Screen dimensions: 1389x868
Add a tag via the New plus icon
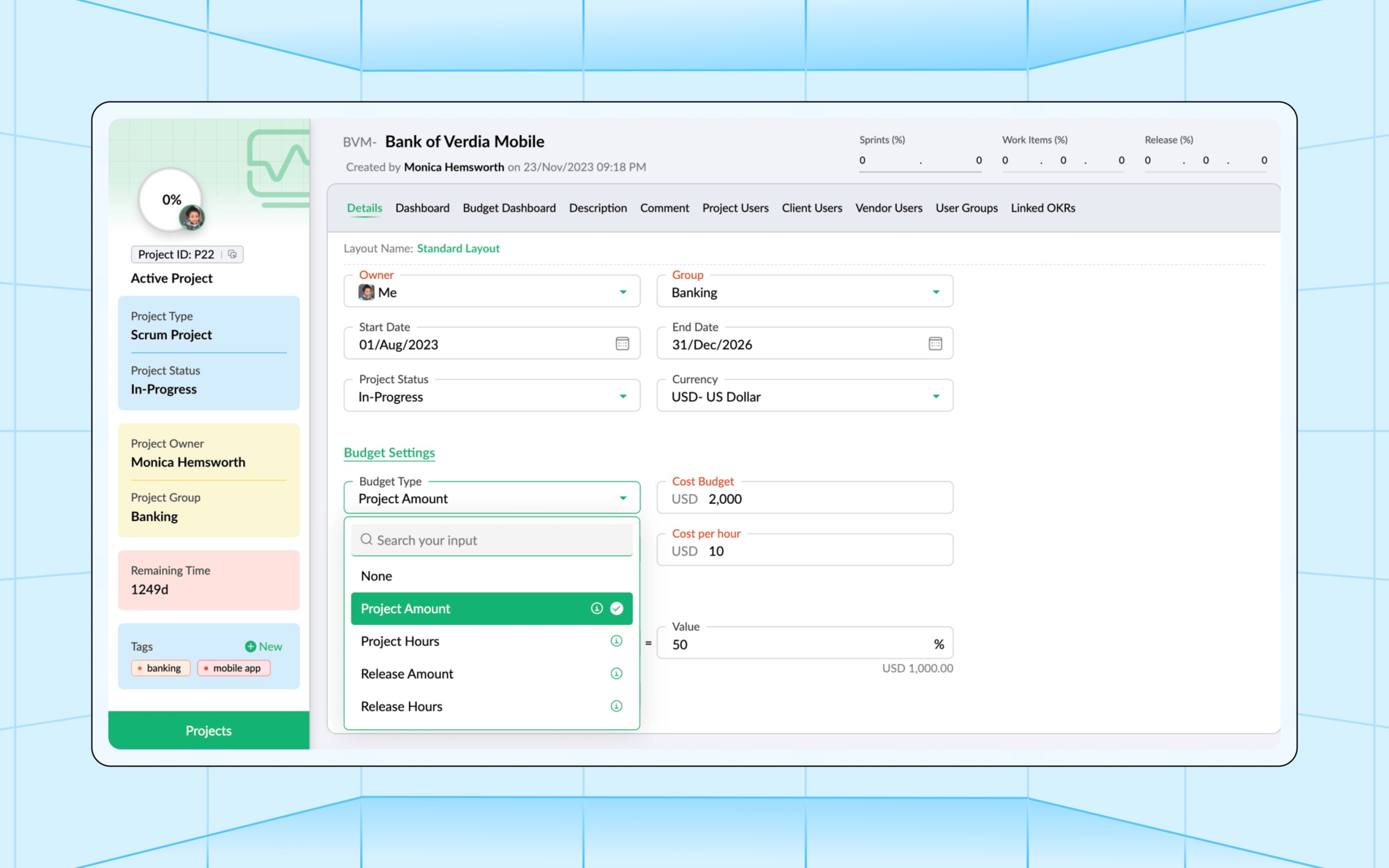click(251, 646)
